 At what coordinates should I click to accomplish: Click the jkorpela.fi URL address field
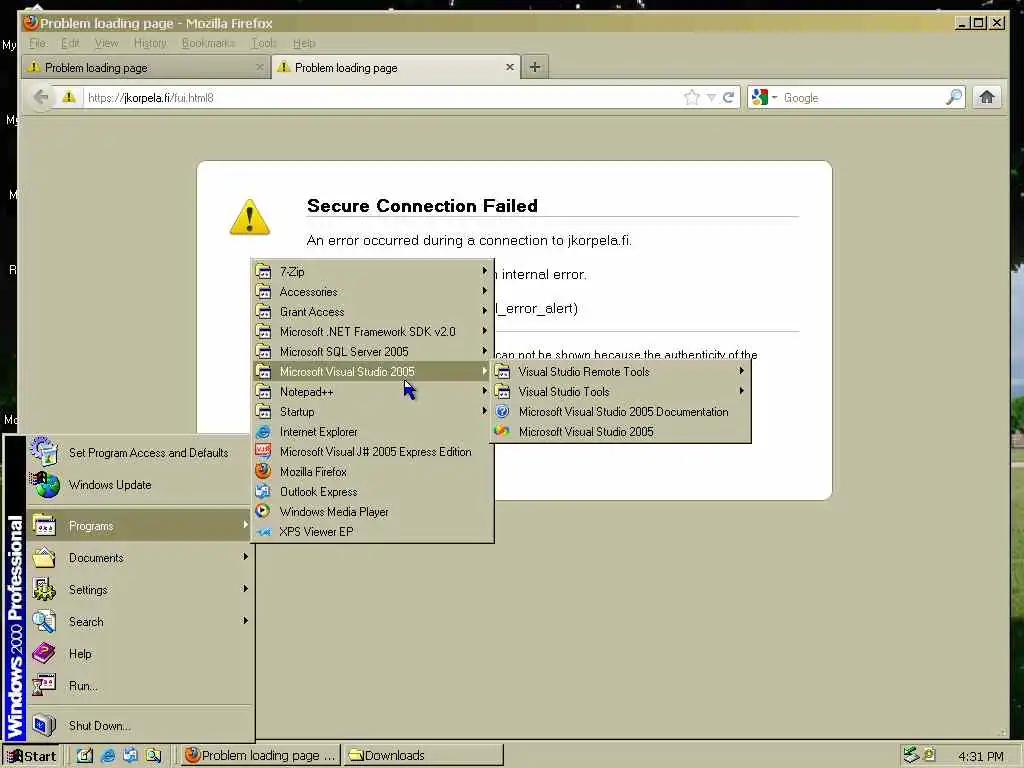coord(382,98)
